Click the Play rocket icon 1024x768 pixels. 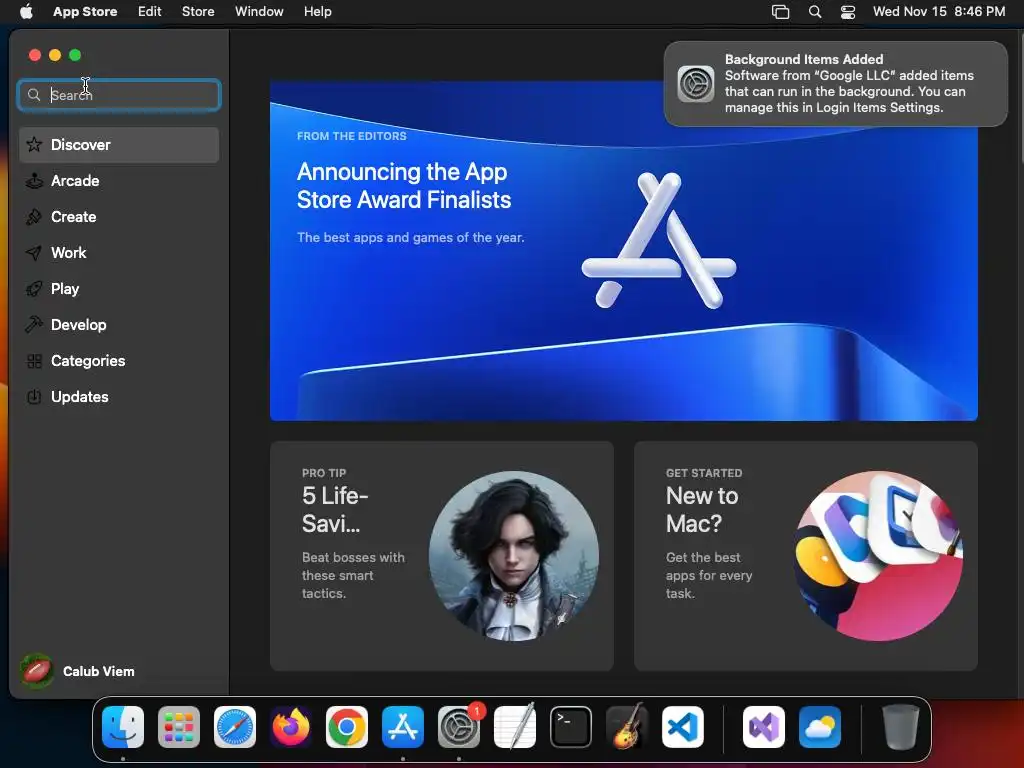[x=34, y=289]
